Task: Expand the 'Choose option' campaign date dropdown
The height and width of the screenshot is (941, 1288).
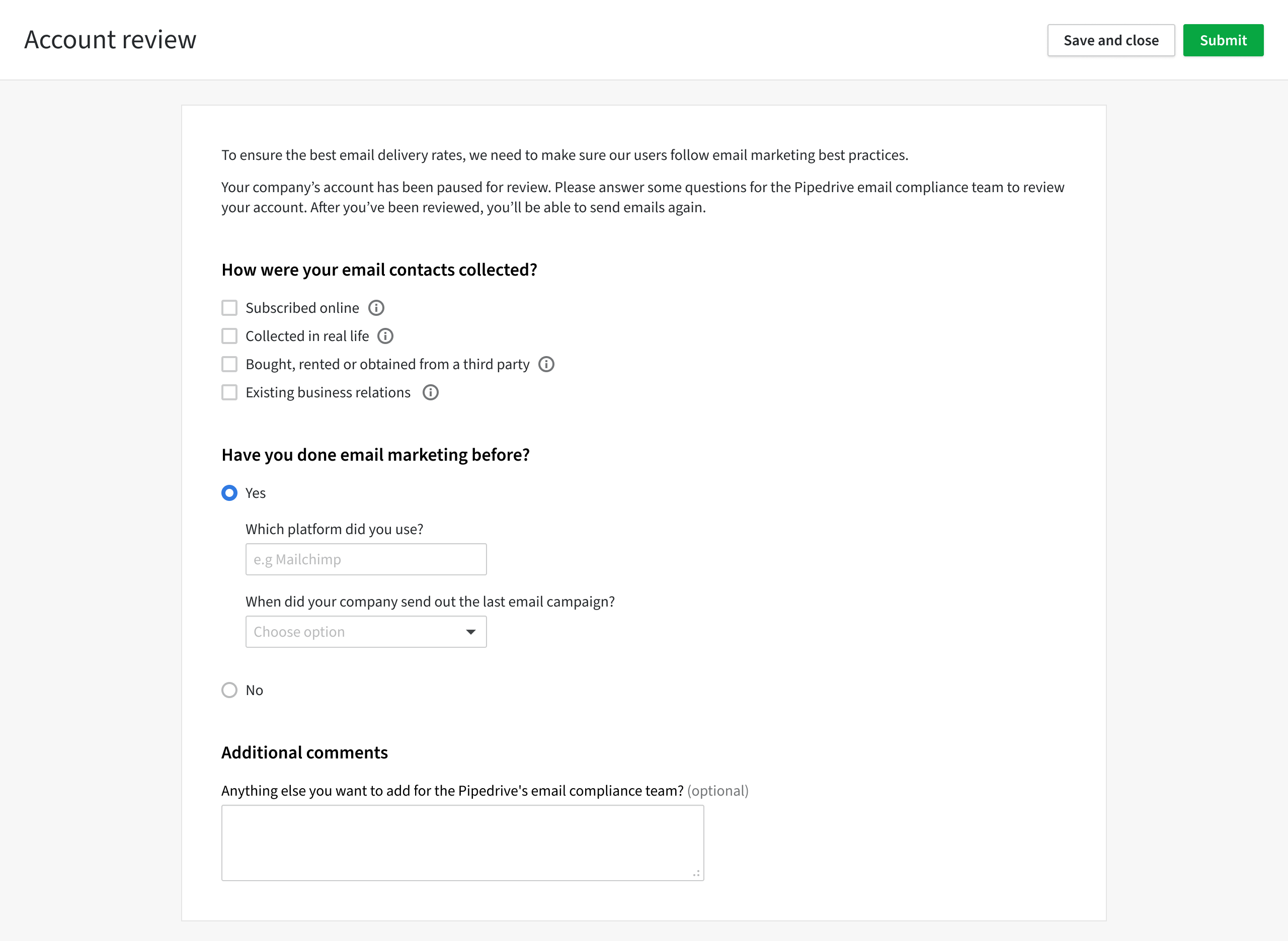Action: 366,631
